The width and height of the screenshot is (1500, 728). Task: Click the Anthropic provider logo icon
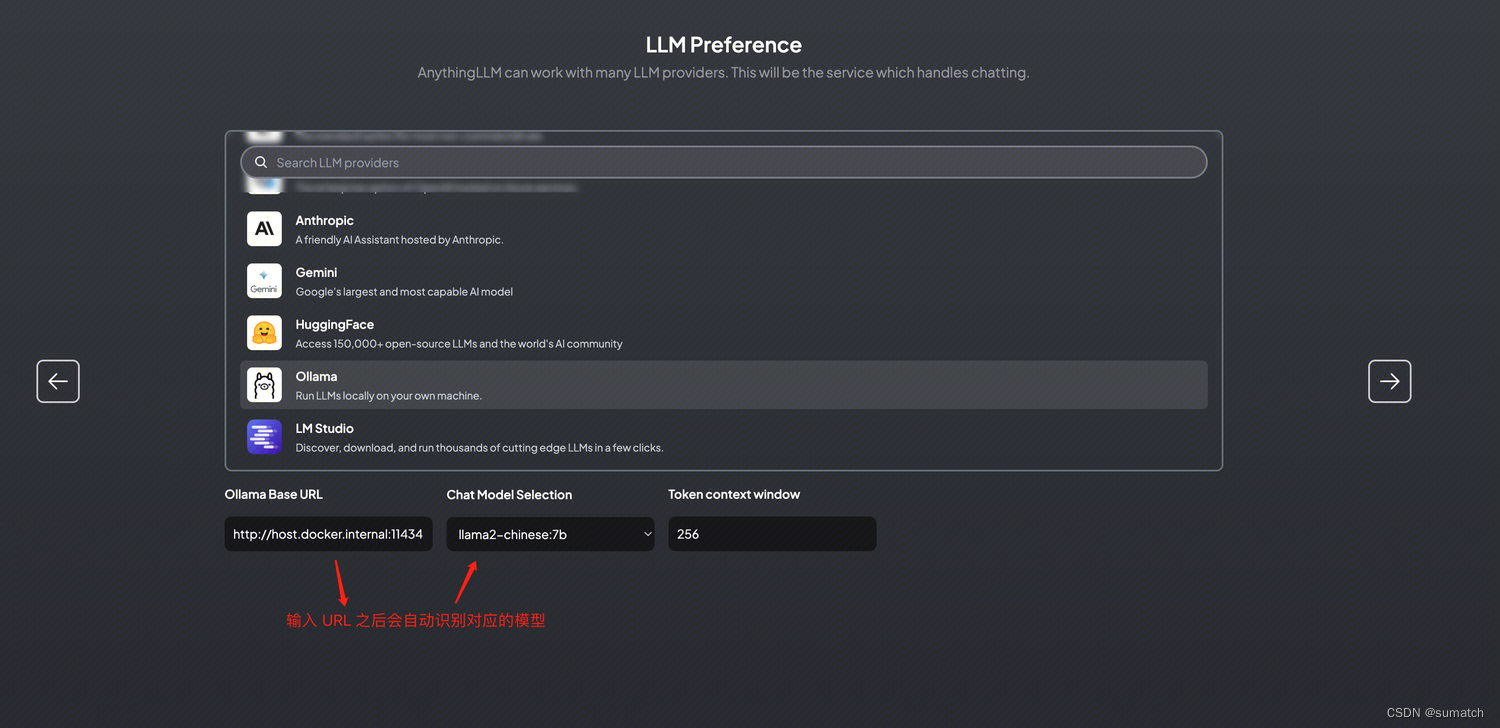pyautogui.click(x=264, y=229)
